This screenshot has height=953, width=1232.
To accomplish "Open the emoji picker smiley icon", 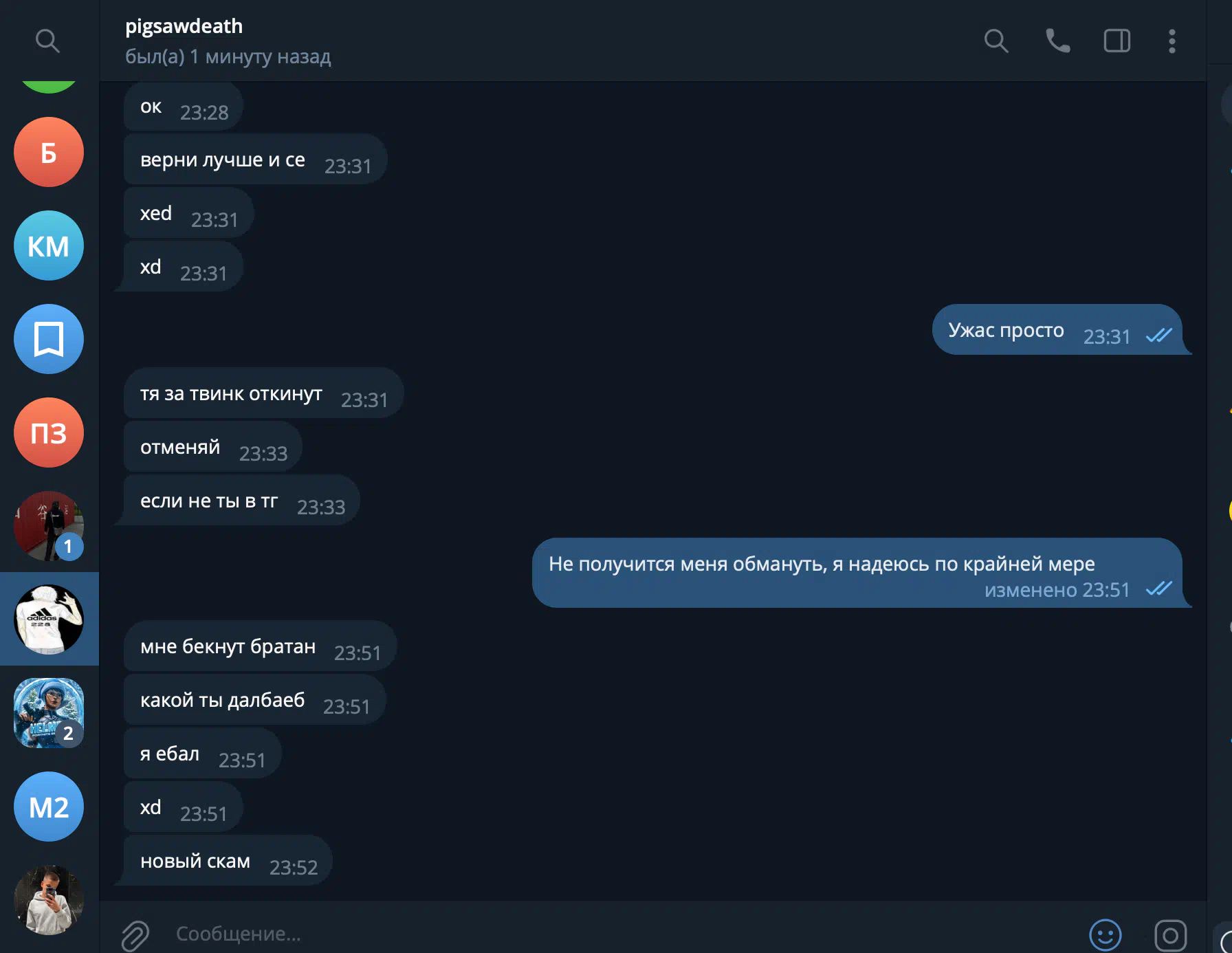I will 1105,935.
